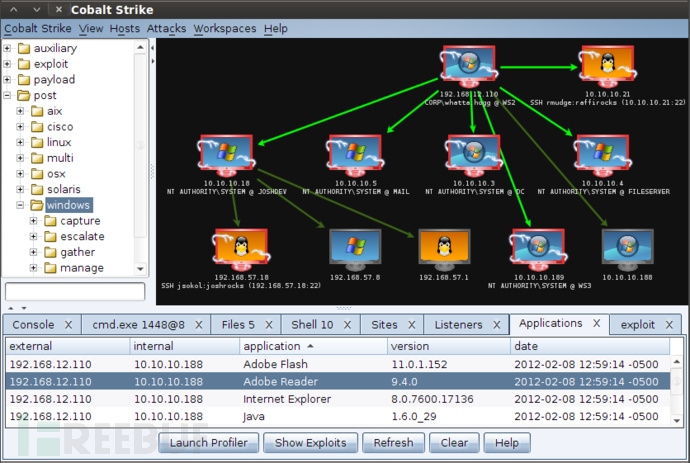Close the Shell 10 tab

[x=347, y=325]
